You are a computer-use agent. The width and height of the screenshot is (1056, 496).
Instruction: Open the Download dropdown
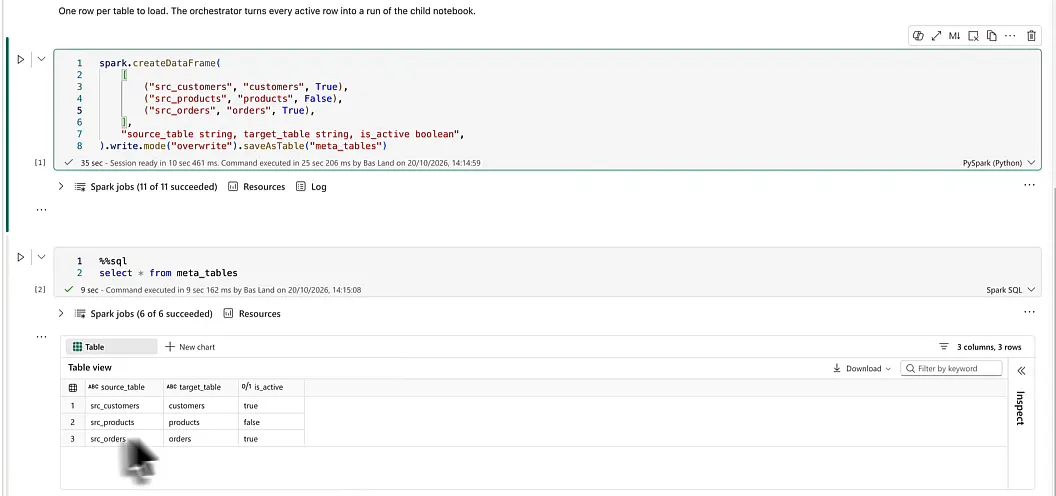[862, 369]
